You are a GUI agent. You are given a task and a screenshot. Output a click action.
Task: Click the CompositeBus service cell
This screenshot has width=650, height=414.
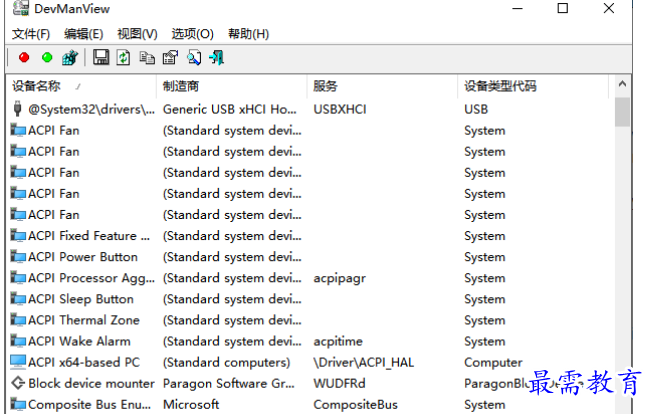point(355,404)
